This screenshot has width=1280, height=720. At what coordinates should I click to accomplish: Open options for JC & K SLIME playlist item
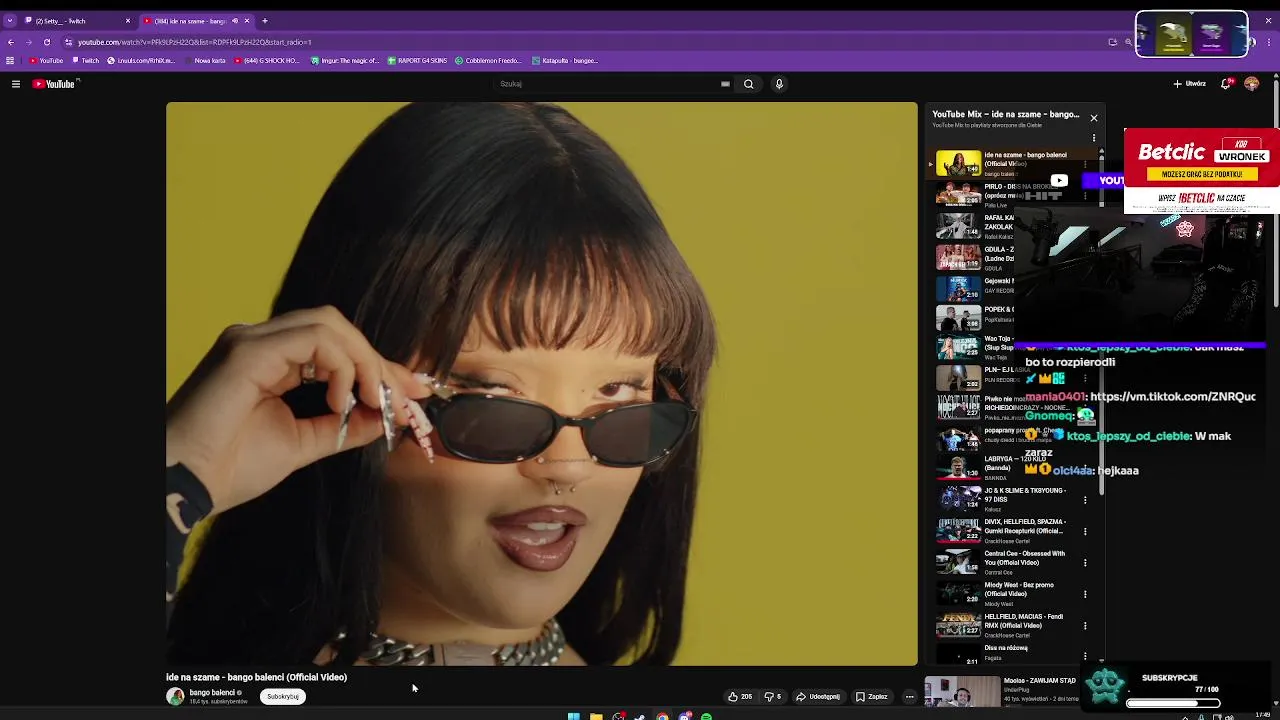point(1085,499)
